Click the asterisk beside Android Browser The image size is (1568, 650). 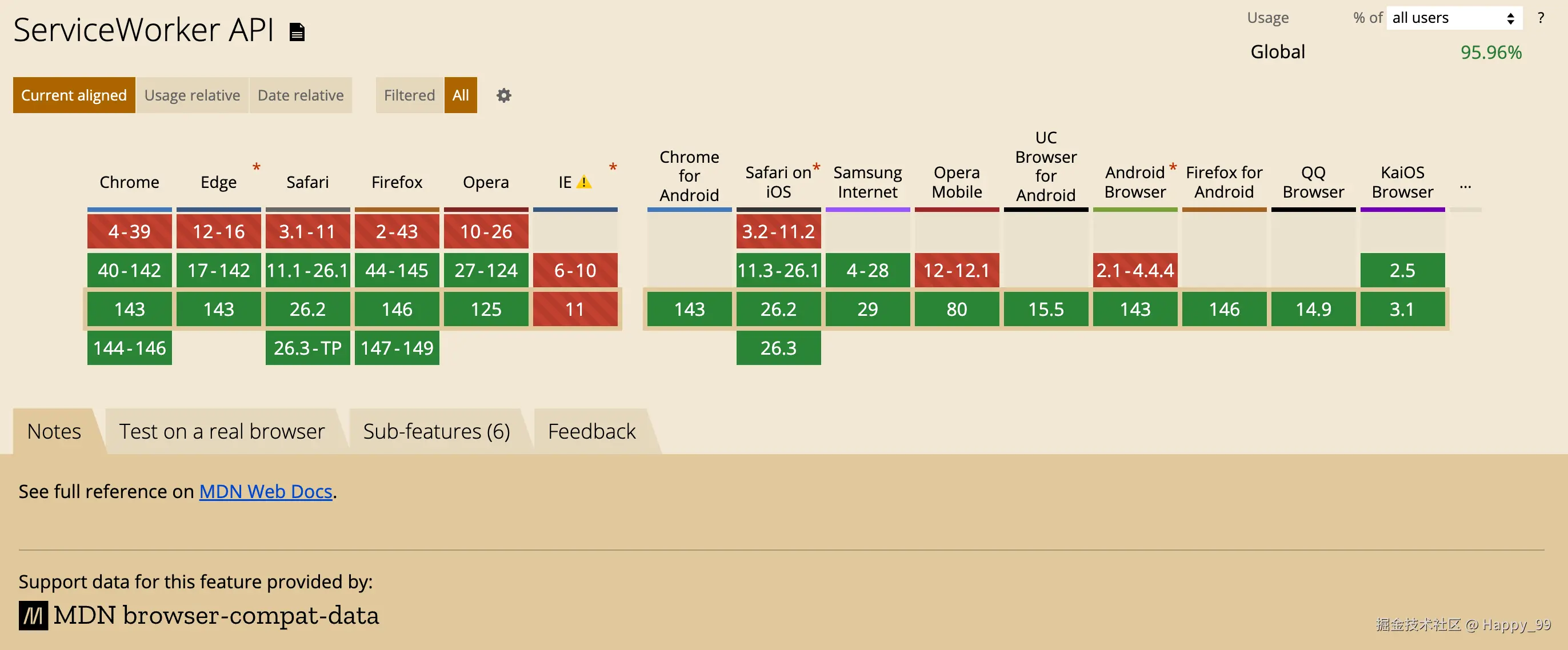pyautogui.click(x=1173, y=167)
